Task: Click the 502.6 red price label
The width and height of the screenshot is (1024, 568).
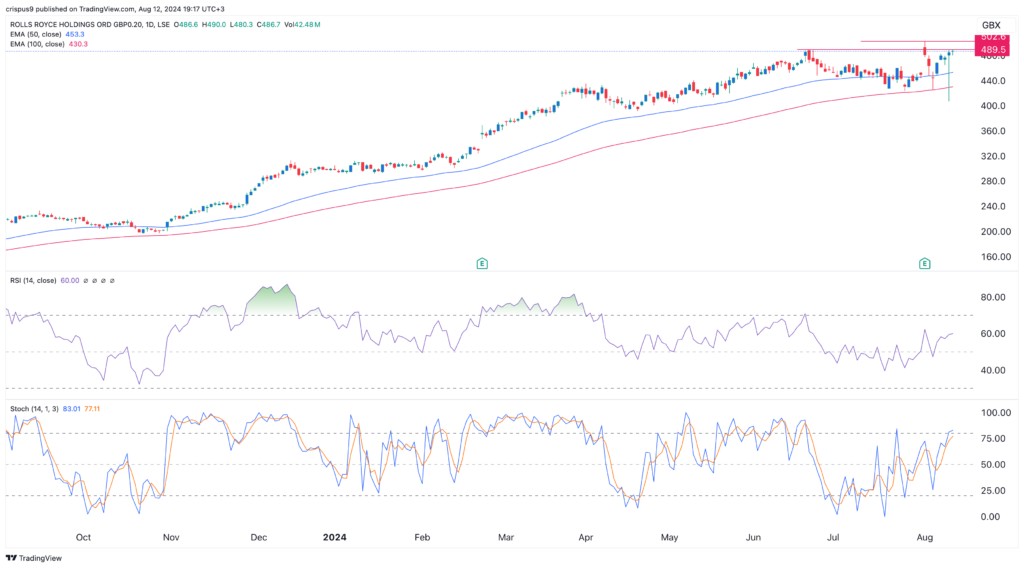Action: tap(991, 38)
